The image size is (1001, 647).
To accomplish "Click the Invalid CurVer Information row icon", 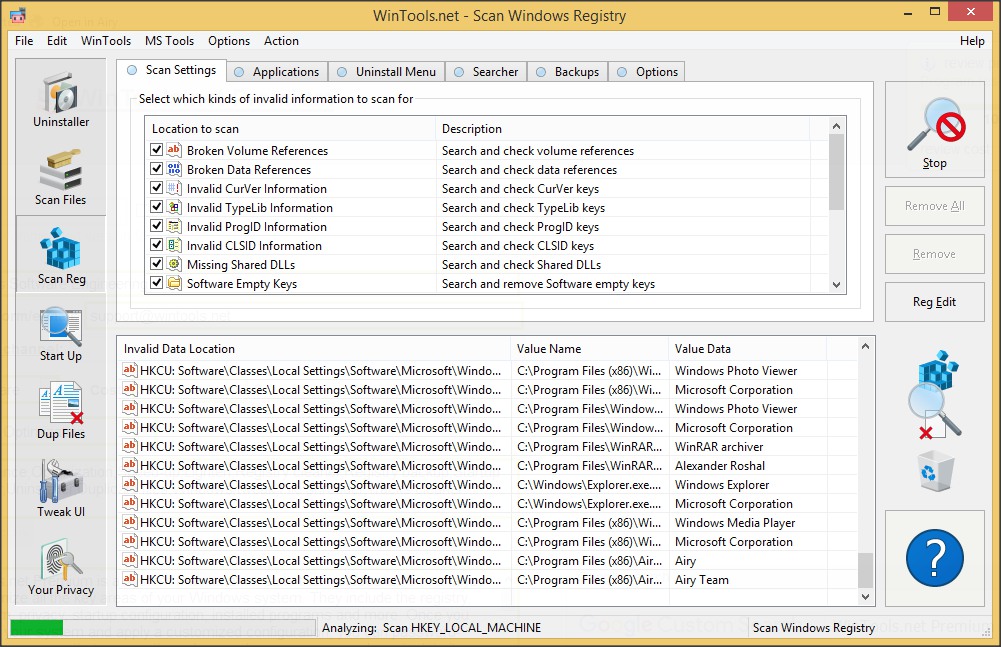I will pos(174,188).
